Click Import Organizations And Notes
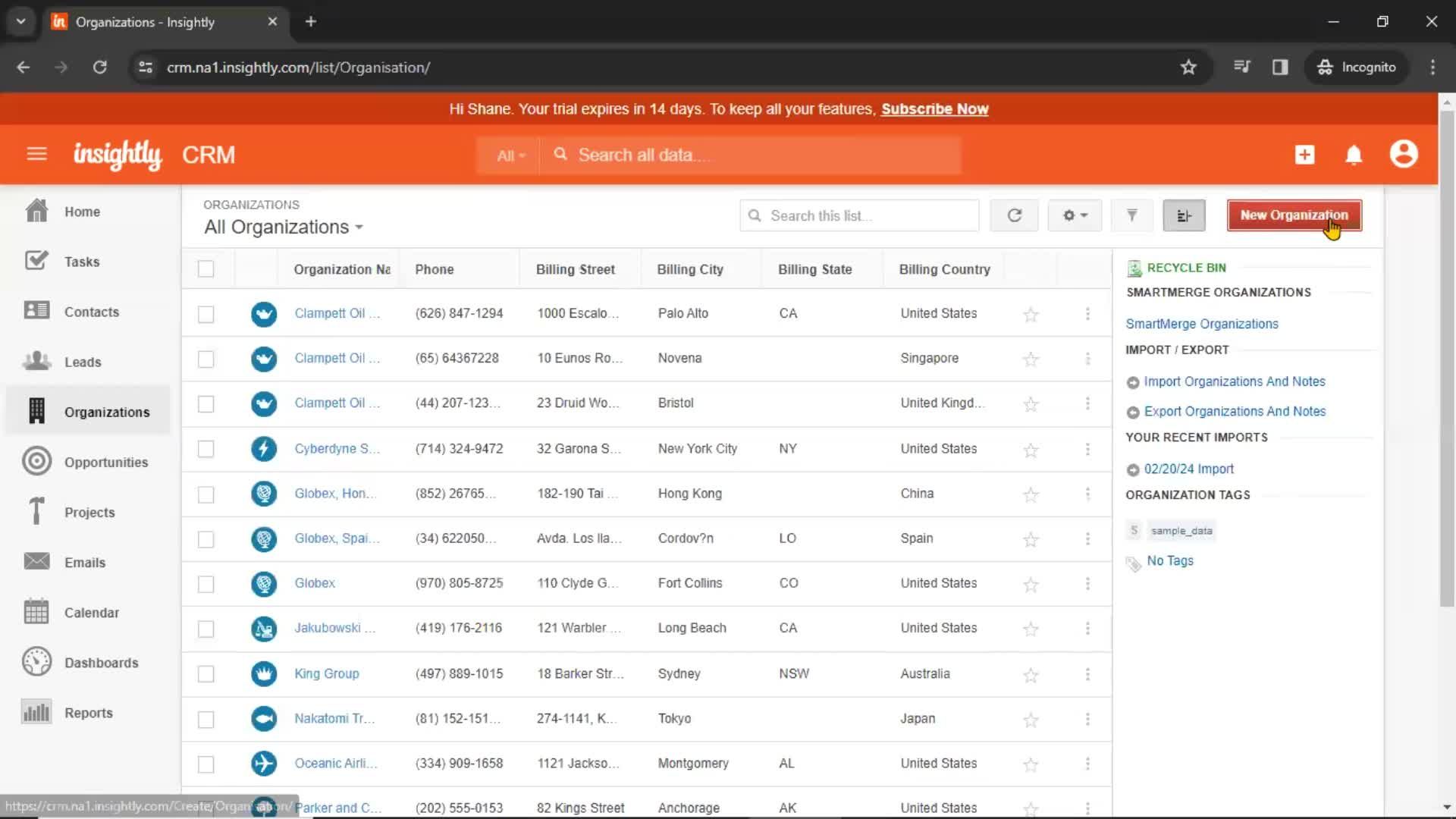 pyautogui.click(x=1234, y=381)
